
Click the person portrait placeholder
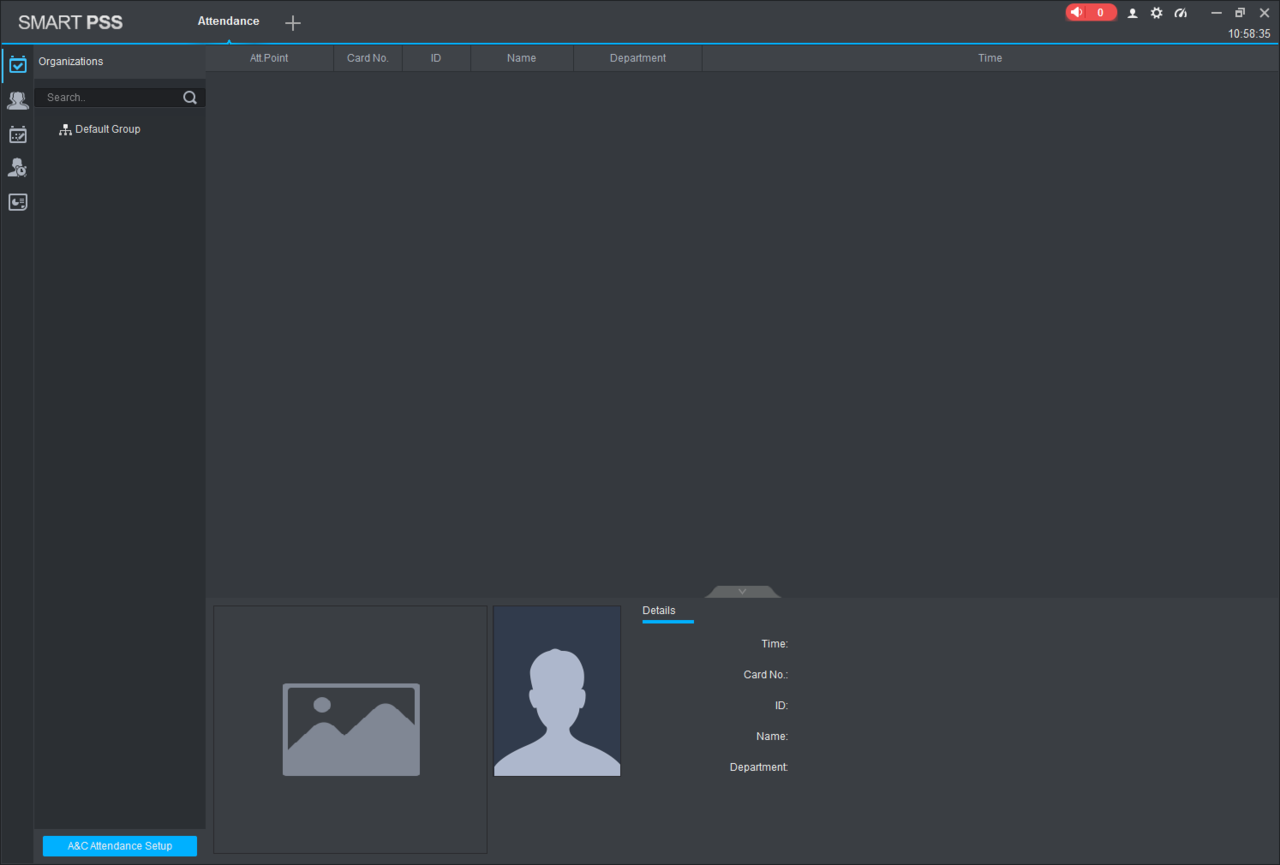[x=557, y=691]
